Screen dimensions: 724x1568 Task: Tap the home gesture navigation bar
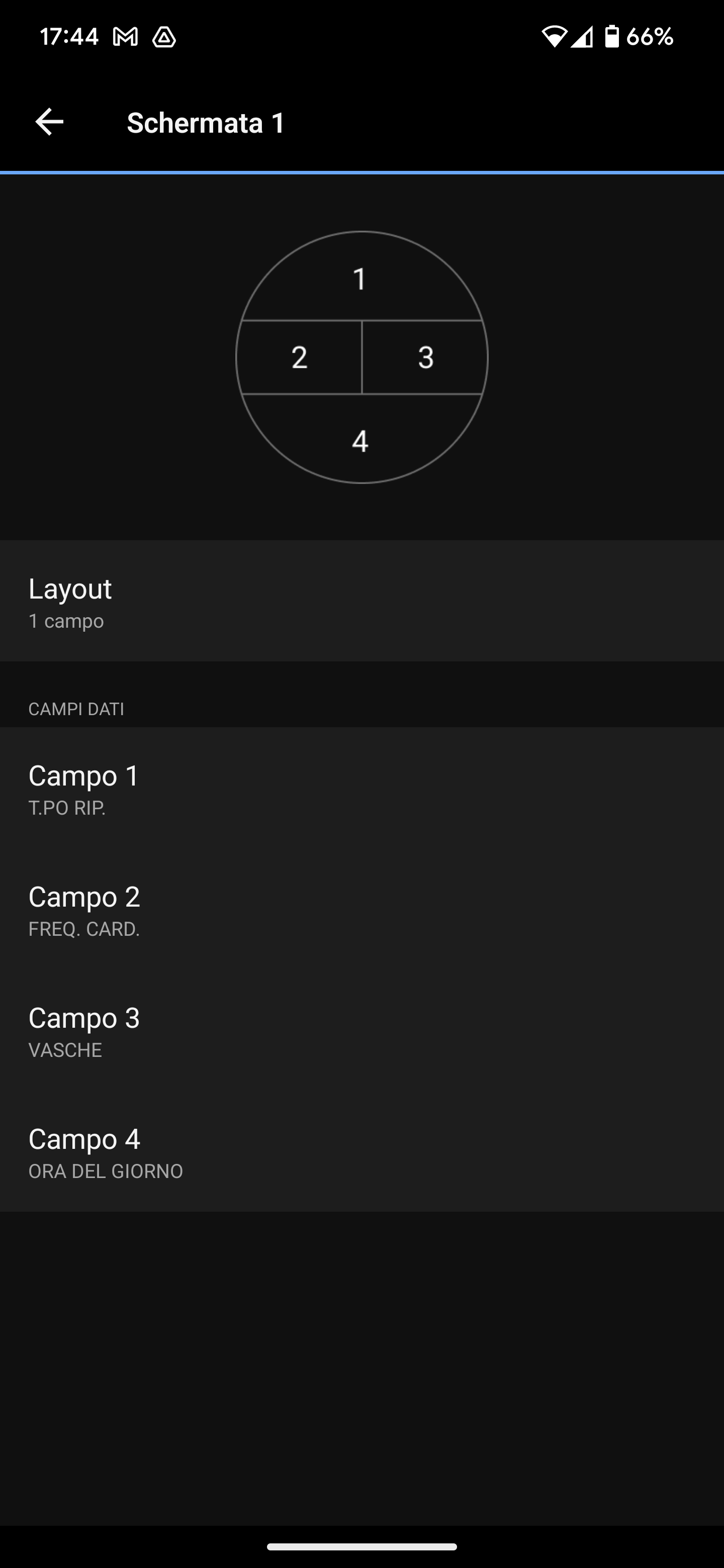(361, 1547)
